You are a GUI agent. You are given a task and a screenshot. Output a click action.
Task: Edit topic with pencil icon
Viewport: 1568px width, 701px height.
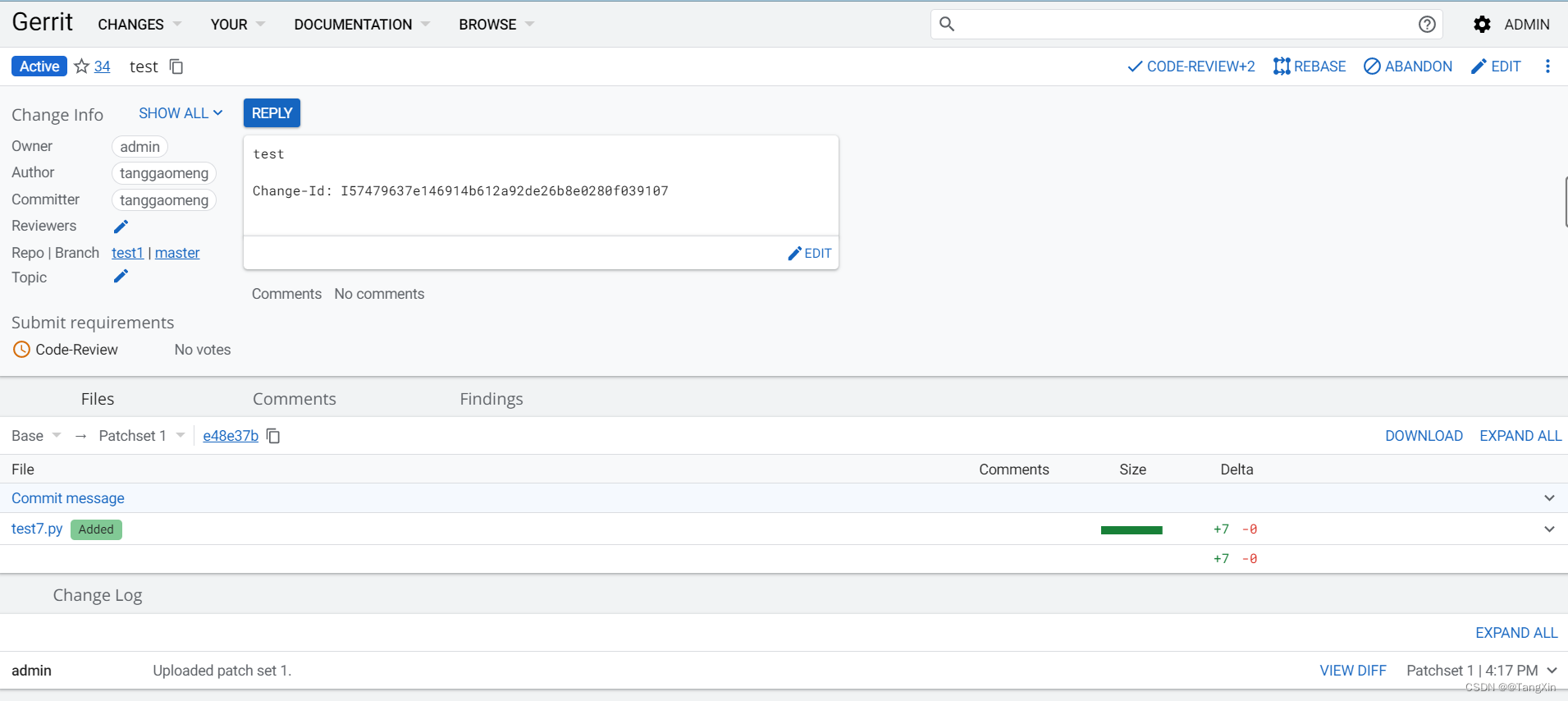click(121, 277)
